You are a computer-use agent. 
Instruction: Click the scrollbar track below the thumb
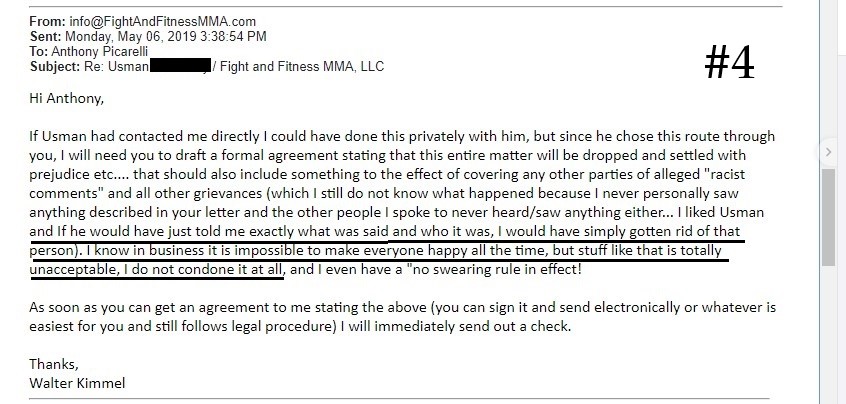coord(828,334)
